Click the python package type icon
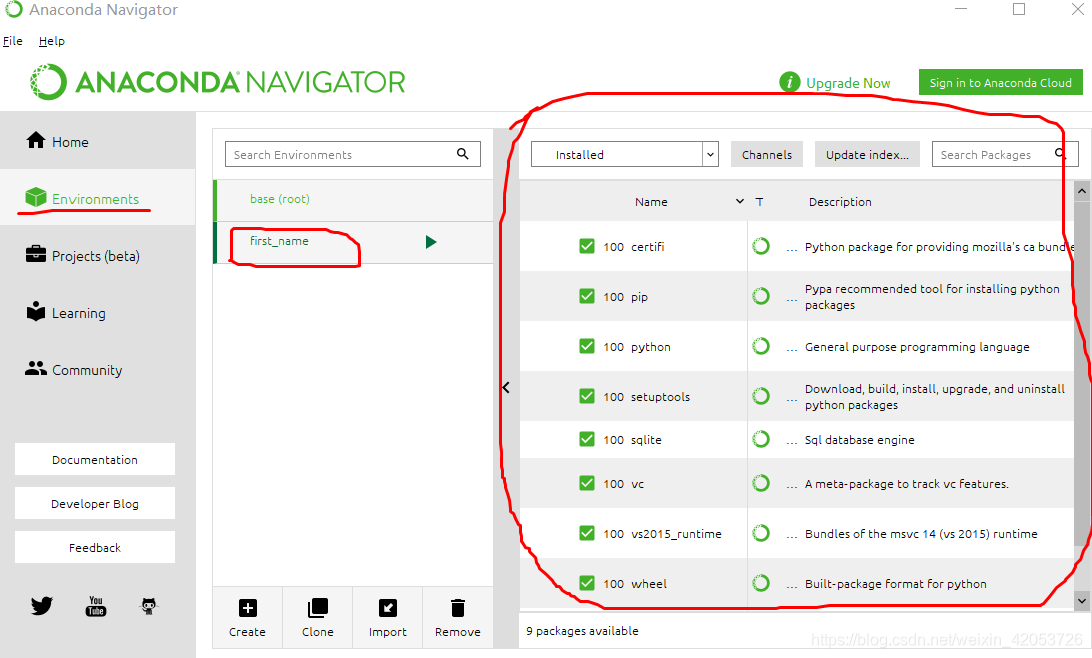 (x=761, y=346)
